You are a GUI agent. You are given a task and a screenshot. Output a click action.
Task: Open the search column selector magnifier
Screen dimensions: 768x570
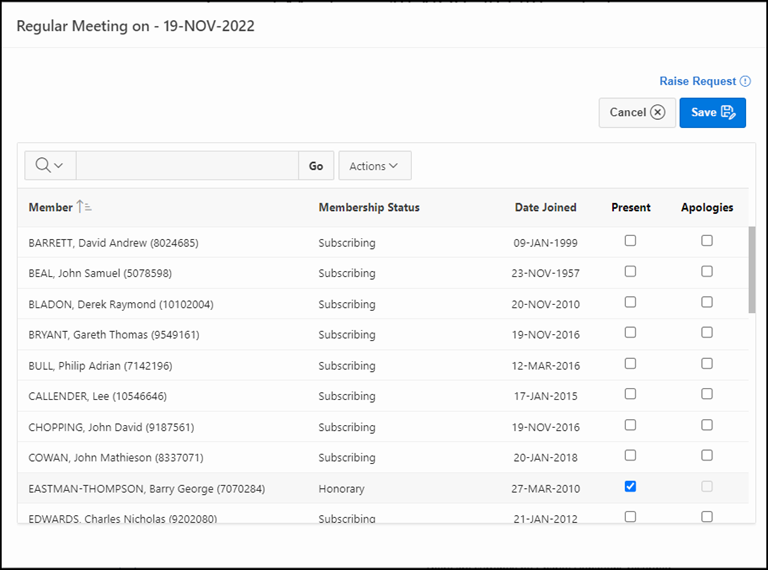pos(50,166)
